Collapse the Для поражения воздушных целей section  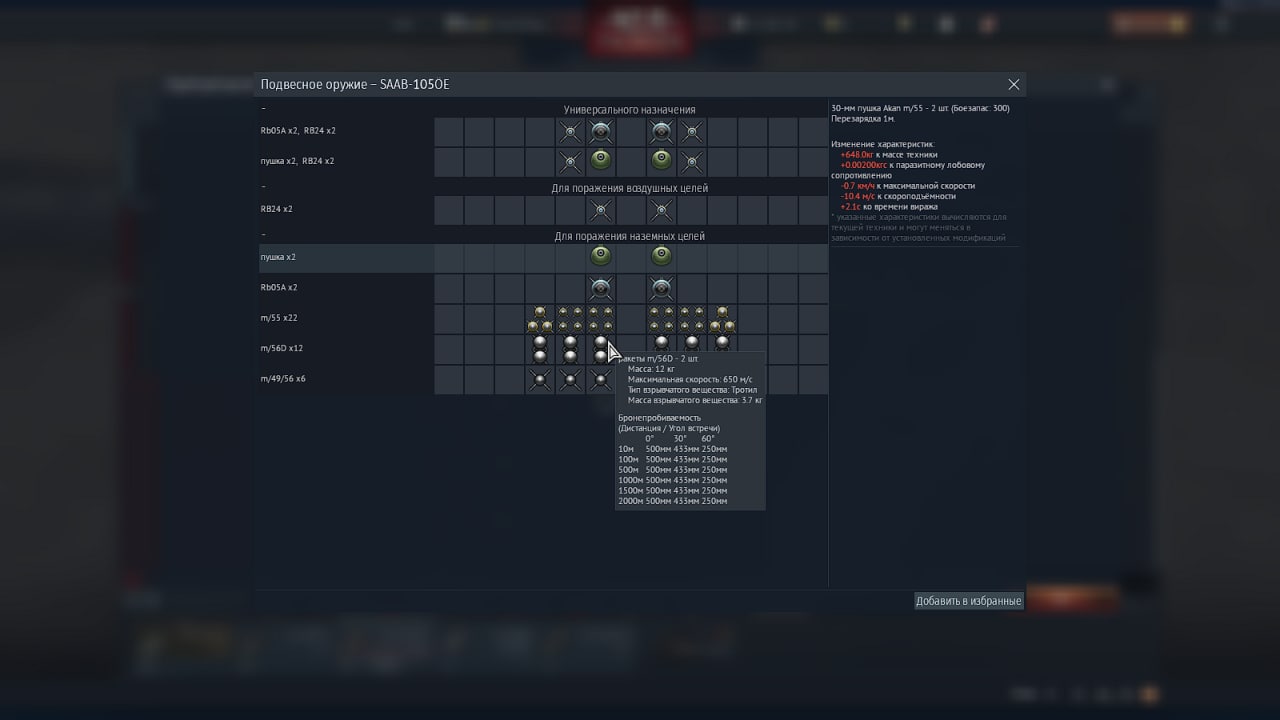pos(264,187)
